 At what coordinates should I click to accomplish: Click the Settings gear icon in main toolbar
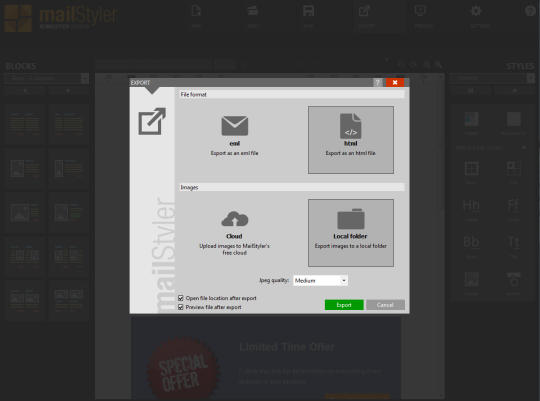coord(476,11)
